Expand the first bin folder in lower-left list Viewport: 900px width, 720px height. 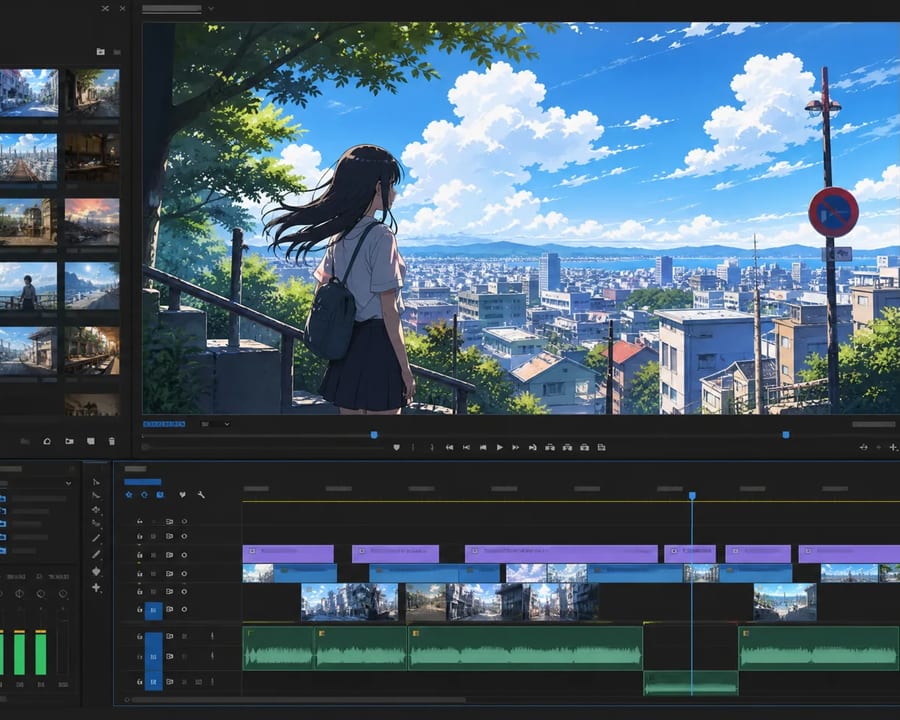coord(3,498)
